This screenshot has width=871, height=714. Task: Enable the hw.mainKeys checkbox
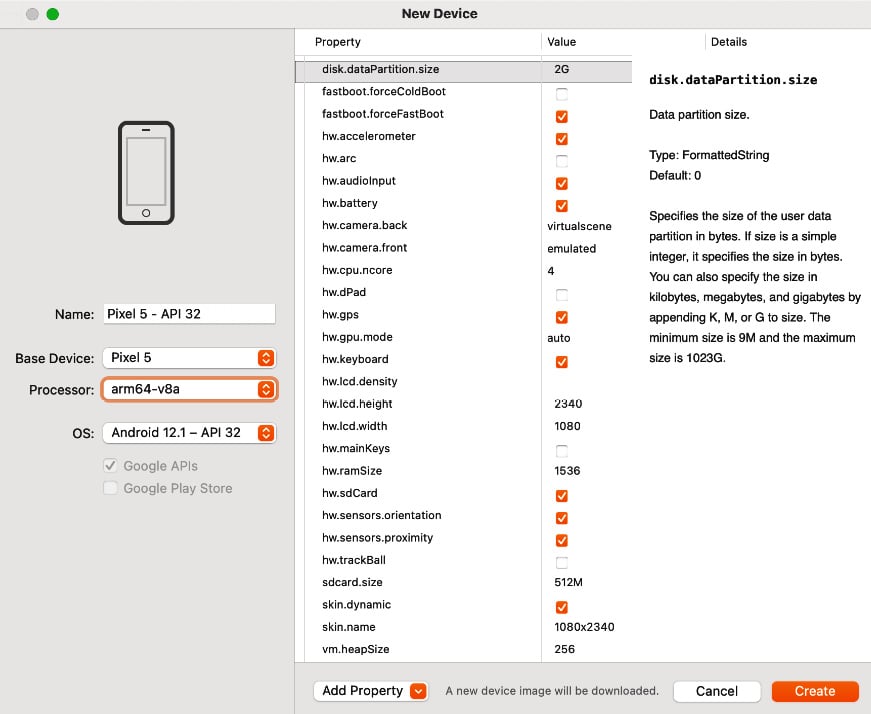pyautogui.click(x=562, y=451)
